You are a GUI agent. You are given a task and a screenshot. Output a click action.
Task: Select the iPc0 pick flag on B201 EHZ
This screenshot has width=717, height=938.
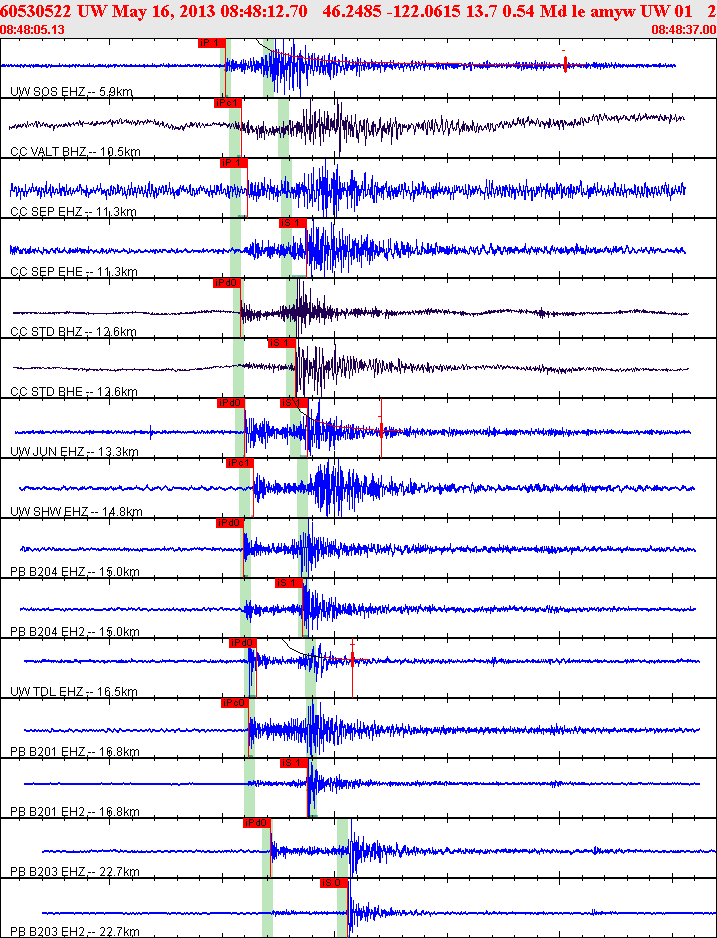(234, 703)
